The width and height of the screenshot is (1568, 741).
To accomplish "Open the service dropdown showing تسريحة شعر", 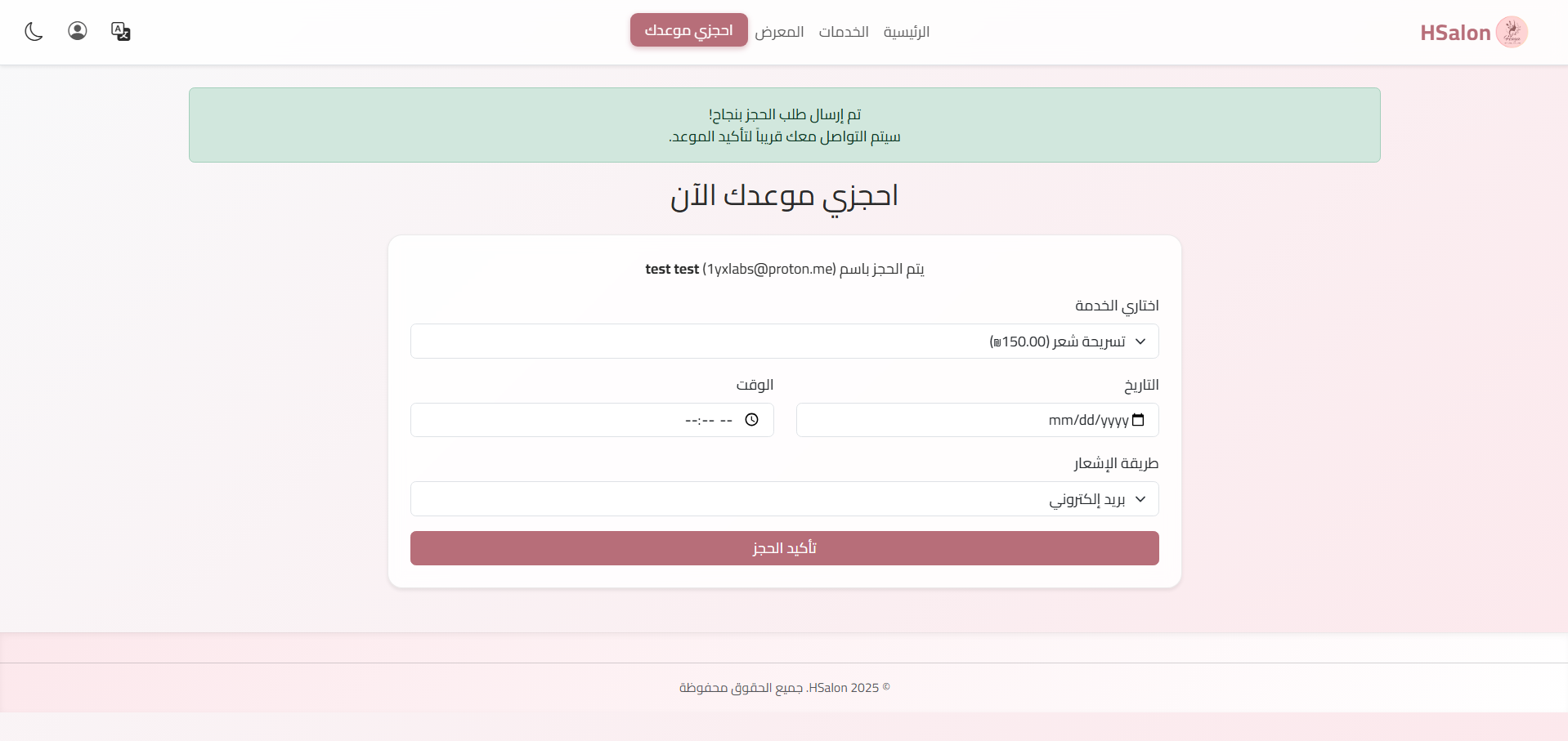I will coord(784,341).
